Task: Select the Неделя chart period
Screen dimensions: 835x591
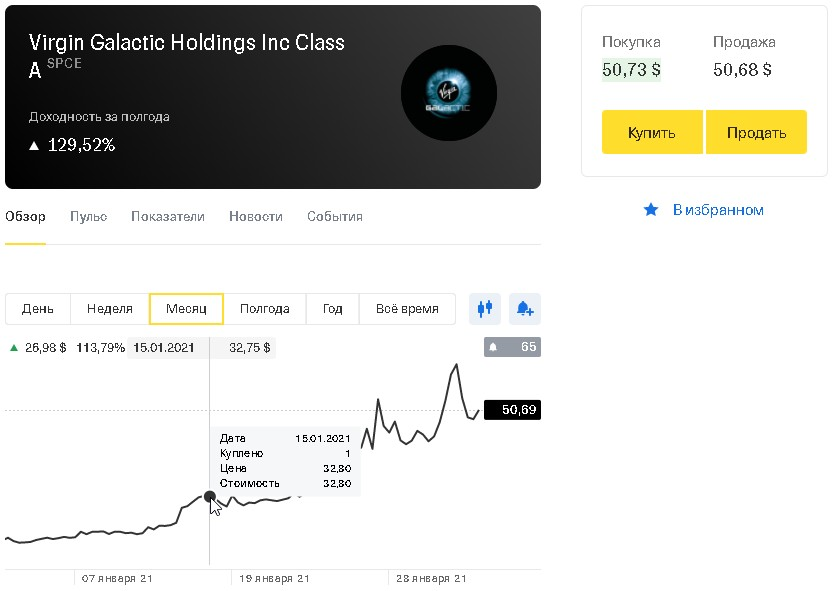Action: (110, 309)
